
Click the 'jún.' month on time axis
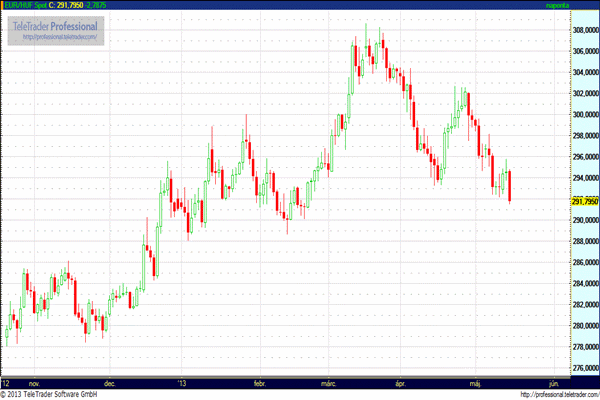[x=553, y=383]
